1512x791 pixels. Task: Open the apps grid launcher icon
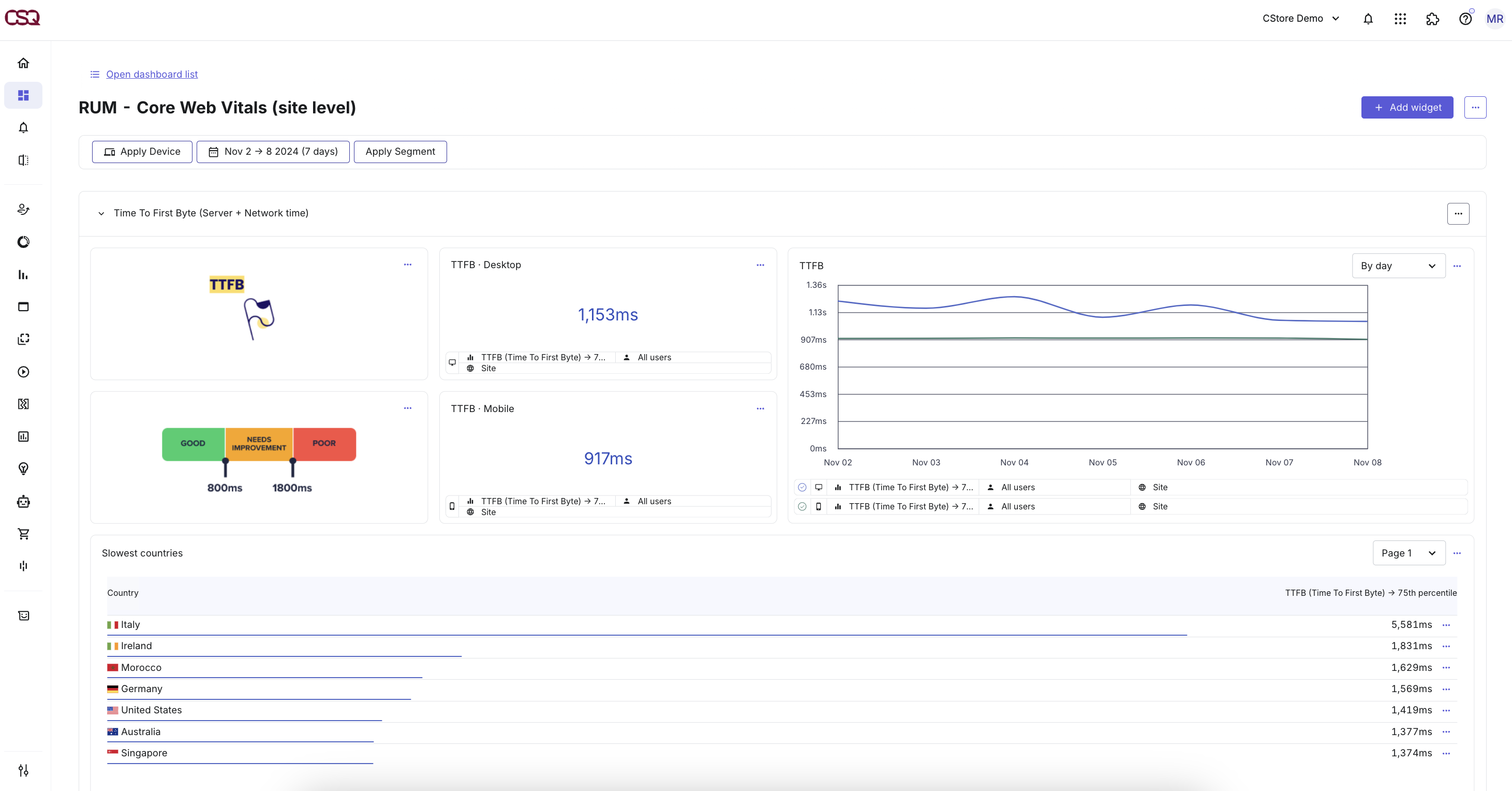[x=1400, y=19]
